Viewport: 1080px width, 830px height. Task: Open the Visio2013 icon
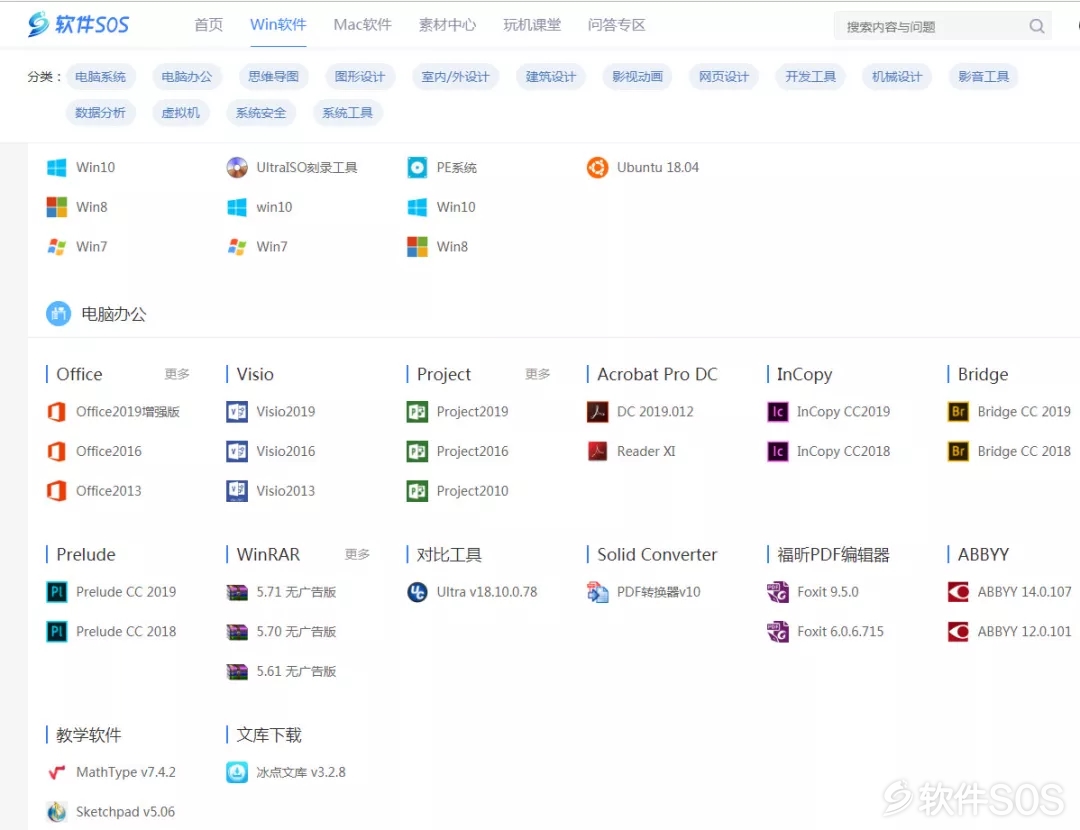237,491
